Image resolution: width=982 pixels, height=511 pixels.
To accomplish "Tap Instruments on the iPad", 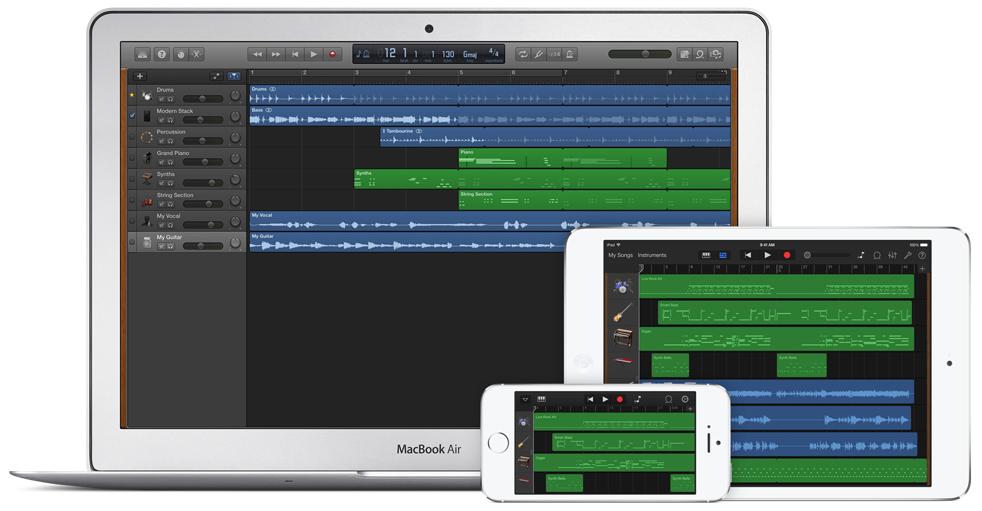I will coord(652,256).
